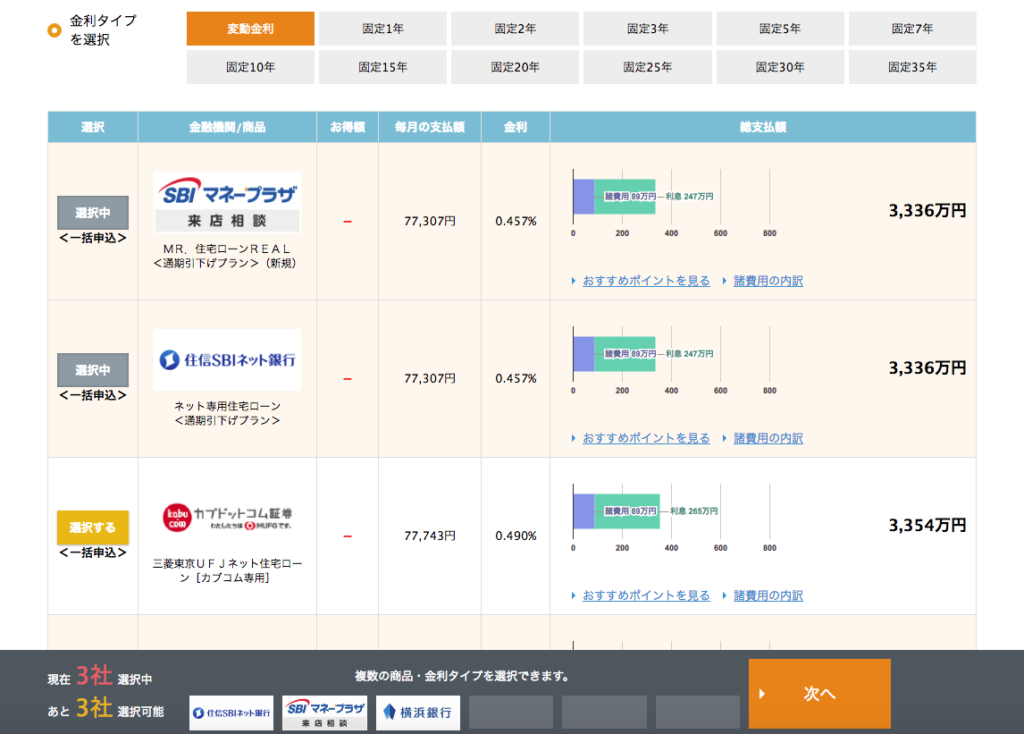Expand 諸費用の内訳 for 住信SBIネット銀行 row
1024x734 pixels.
(768, 438)
